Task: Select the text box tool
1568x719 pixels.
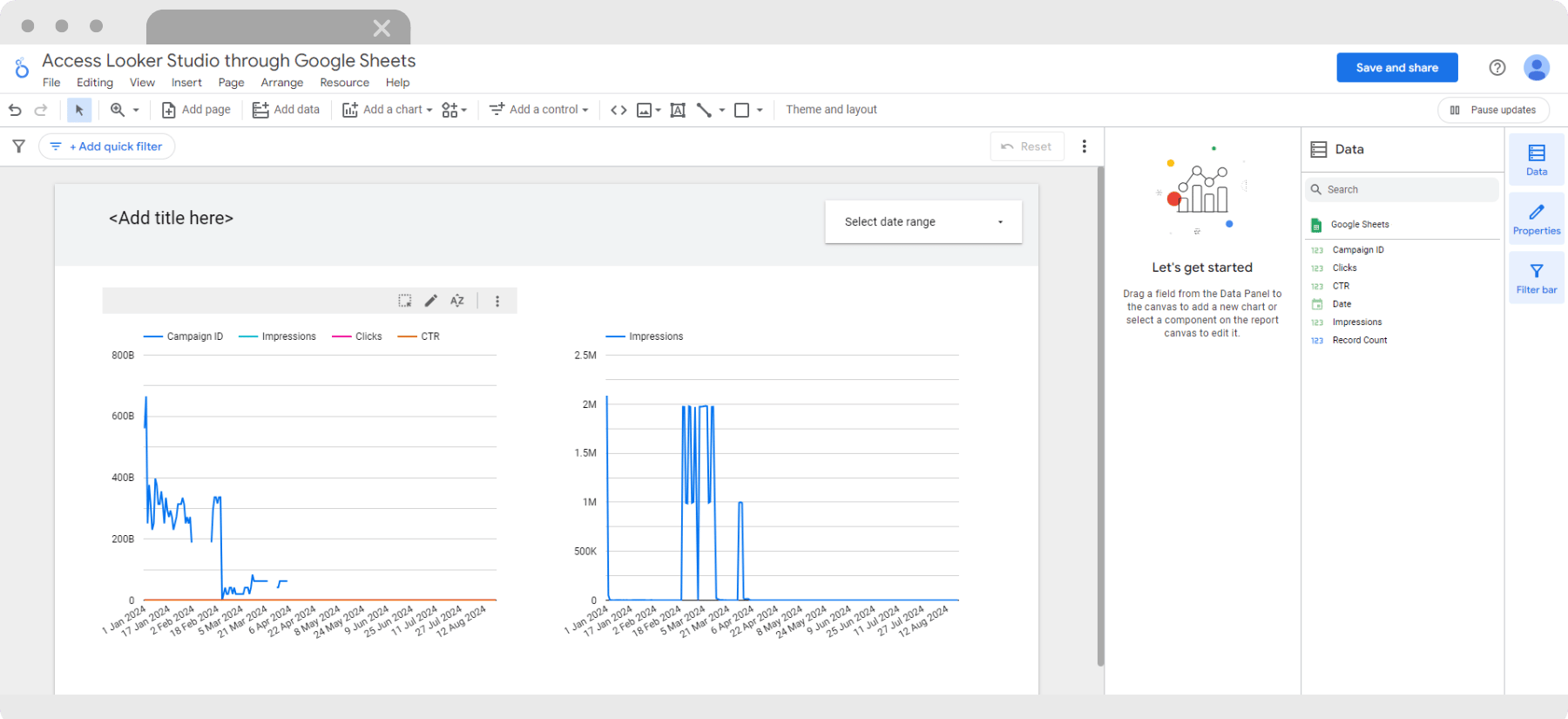Action: click(x=678, y=110)
